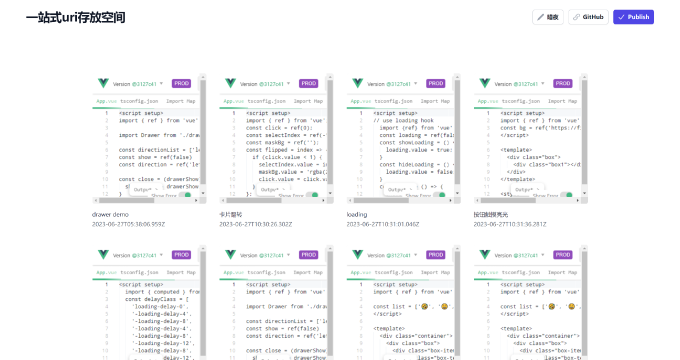Click the Vue logo in the loading card

[357, 83]
